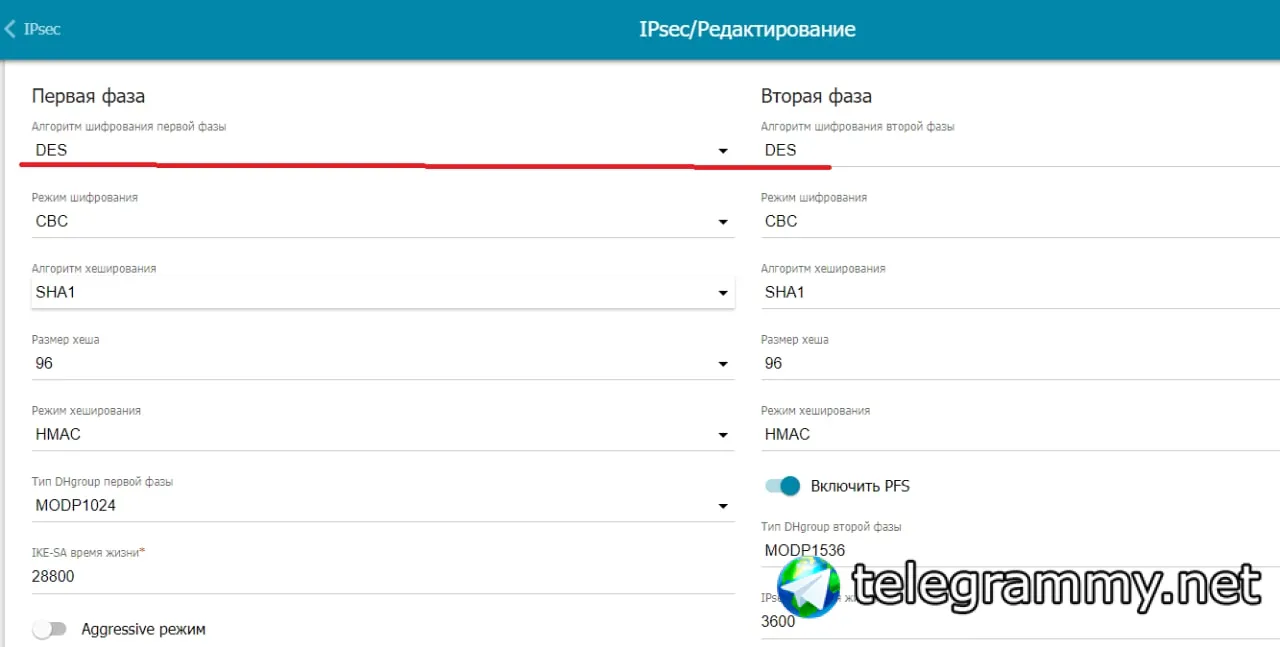Open first phase SHA1 hashing algorithm dropdown
The image size is (1280, 647).
click(x=383, y=292)
